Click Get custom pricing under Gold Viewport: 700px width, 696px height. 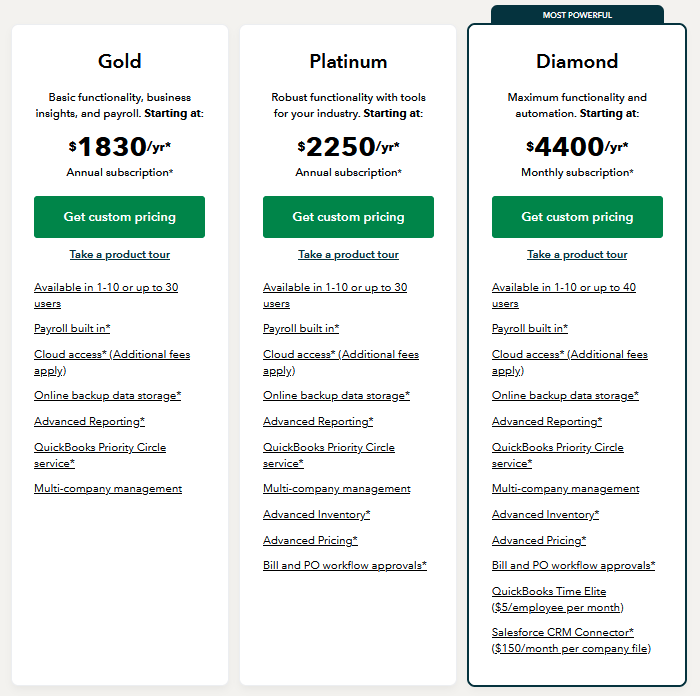click(x=119, y=217)
